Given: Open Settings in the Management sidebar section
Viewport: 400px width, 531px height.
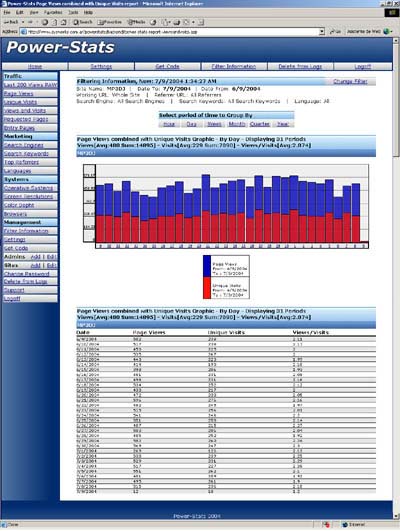Looking at the screenshot, I should tap(15, 239).
